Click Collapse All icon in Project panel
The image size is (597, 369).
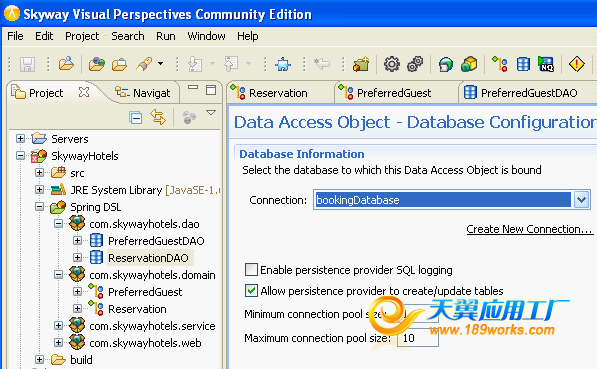[135, 117]
